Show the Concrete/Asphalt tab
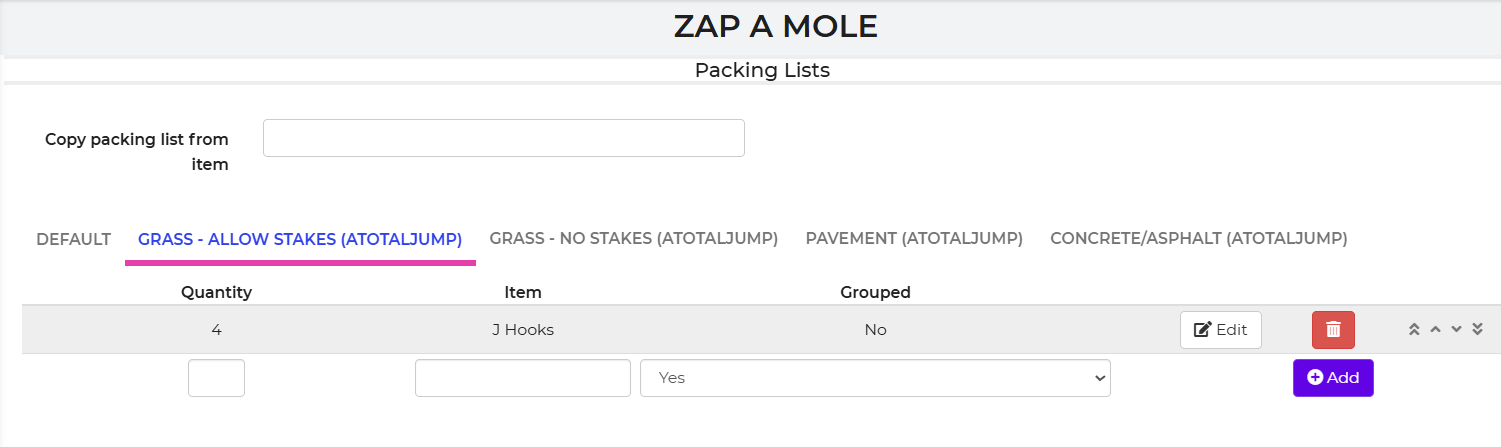Screen dimensions: 1501x447 coord(1198,239)
